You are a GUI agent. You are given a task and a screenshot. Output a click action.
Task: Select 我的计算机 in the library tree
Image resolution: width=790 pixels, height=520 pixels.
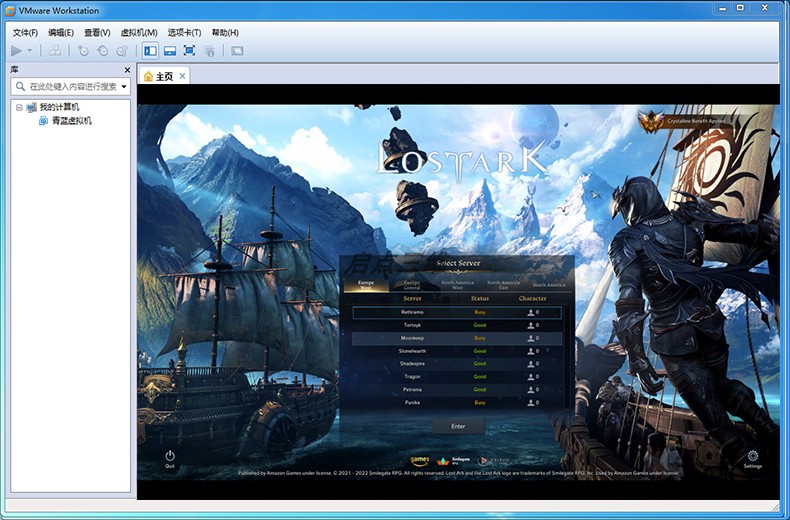coord(59,107)
